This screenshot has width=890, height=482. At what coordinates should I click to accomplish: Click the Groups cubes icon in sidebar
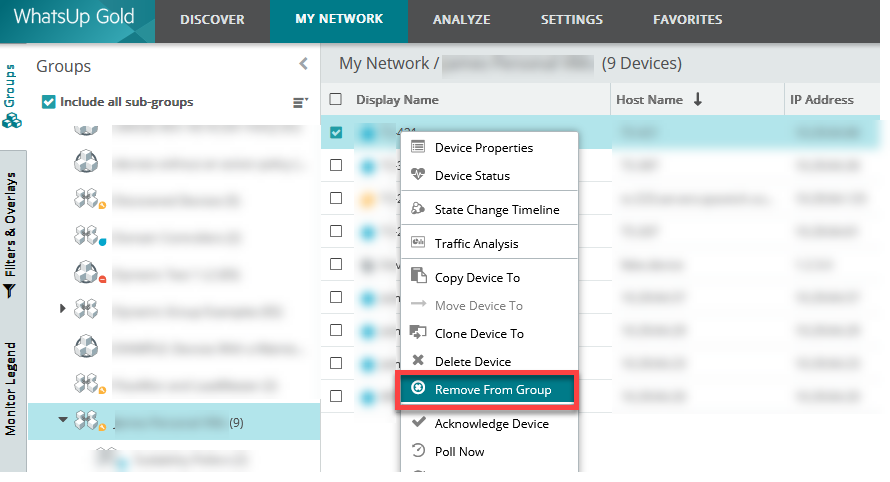click(11, 120)
